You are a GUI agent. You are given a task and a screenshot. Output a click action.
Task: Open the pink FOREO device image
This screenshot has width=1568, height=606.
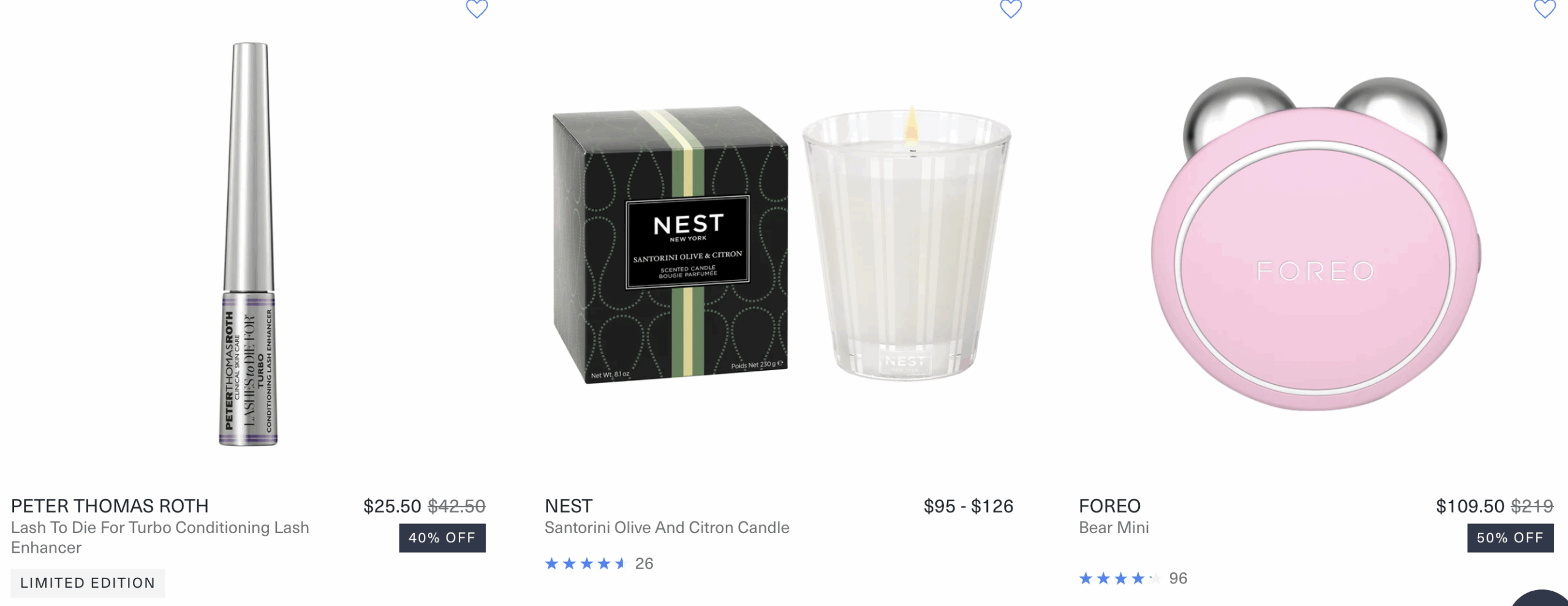(x=1316, y=243)
